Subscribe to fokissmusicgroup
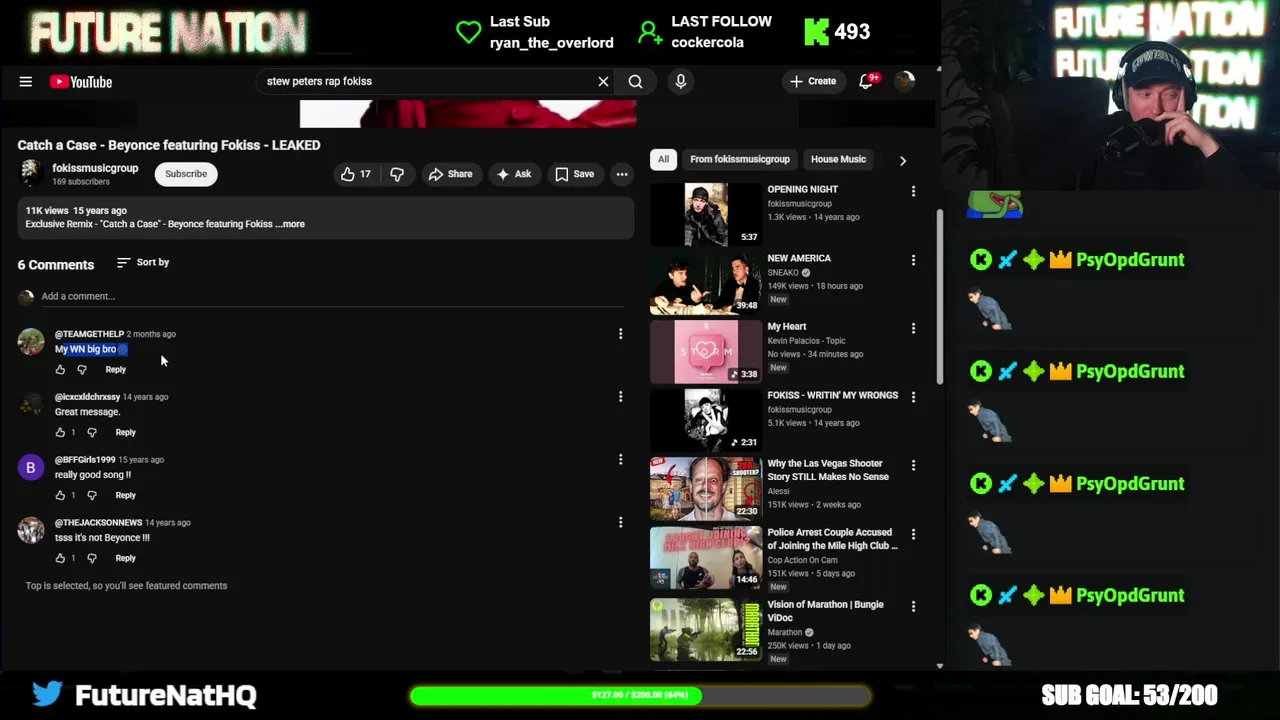 [x=186, y=174]
